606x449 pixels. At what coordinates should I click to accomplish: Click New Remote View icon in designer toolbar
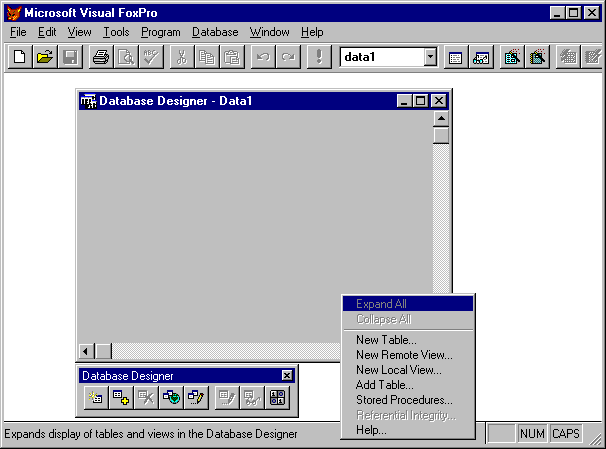[x=171, y=397]
